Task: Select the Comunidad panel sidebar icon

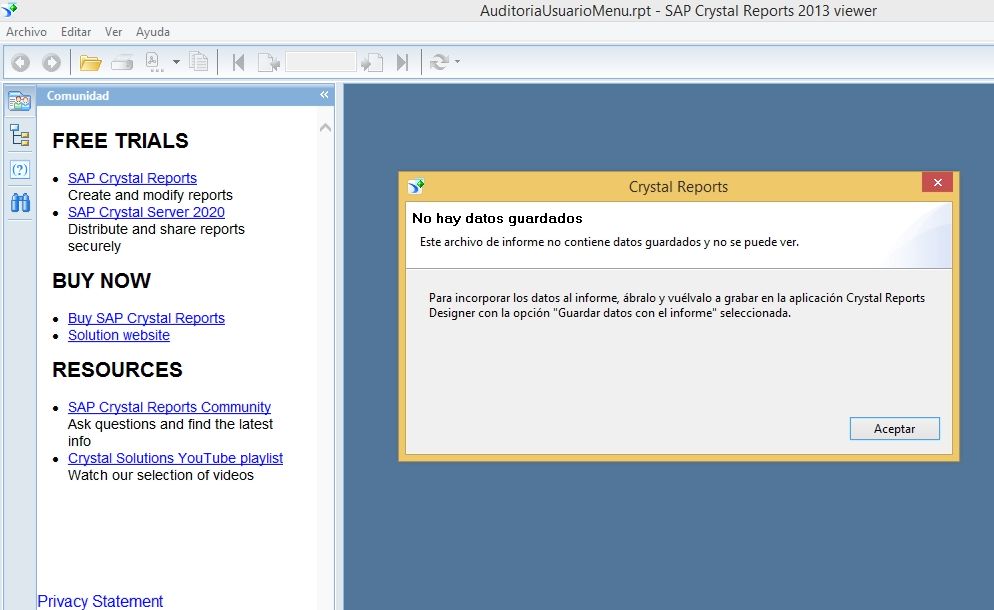Action: pos(20,101)
